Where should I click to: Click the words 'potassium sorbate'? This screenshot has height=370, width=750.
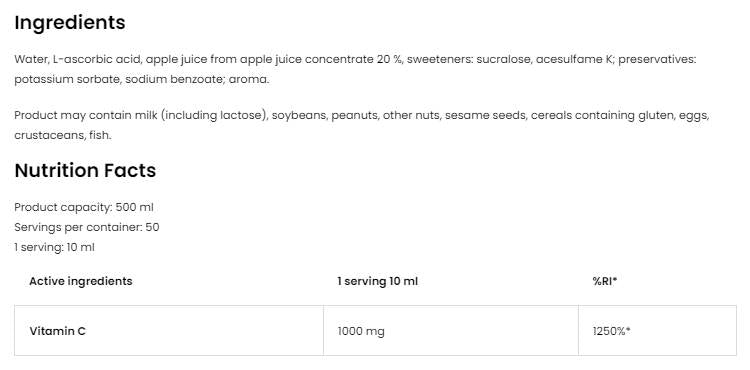click(66, 79)
